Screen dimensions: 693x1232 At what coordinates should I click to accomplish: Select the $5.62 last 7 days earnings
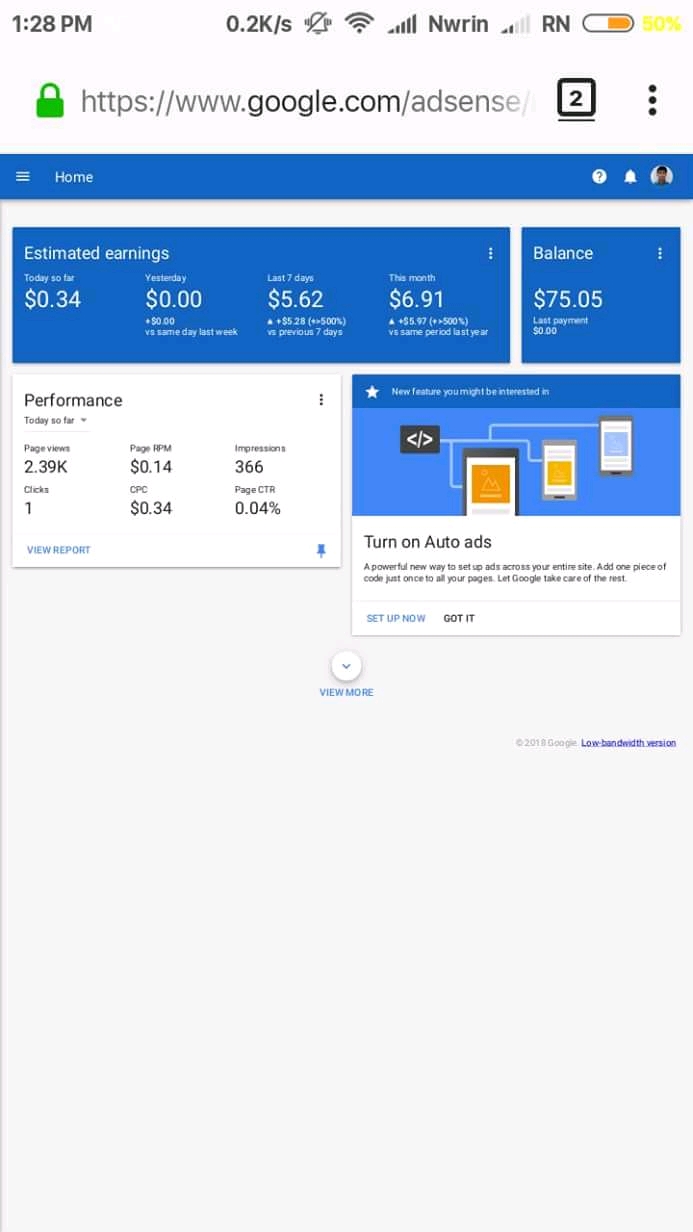click(x=296, y=299)
